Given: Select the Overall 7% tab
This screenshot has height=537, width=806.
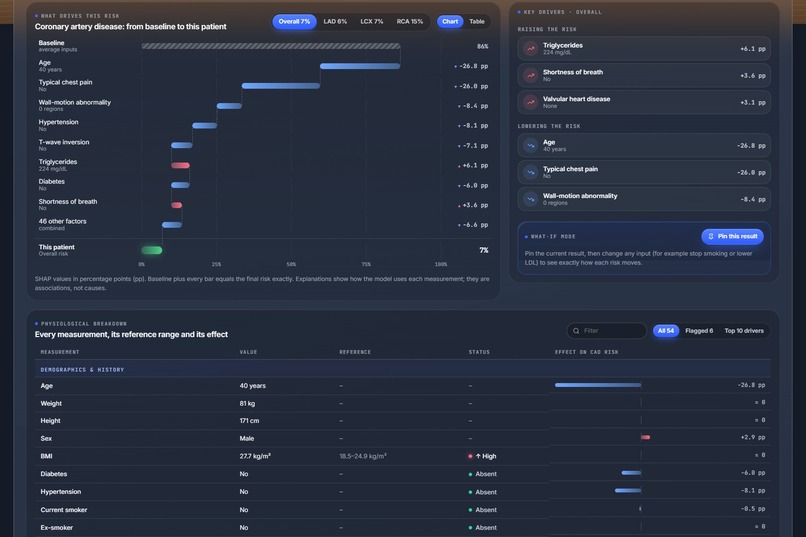Looking at the screenshot, I should click(x=294, y=22).
